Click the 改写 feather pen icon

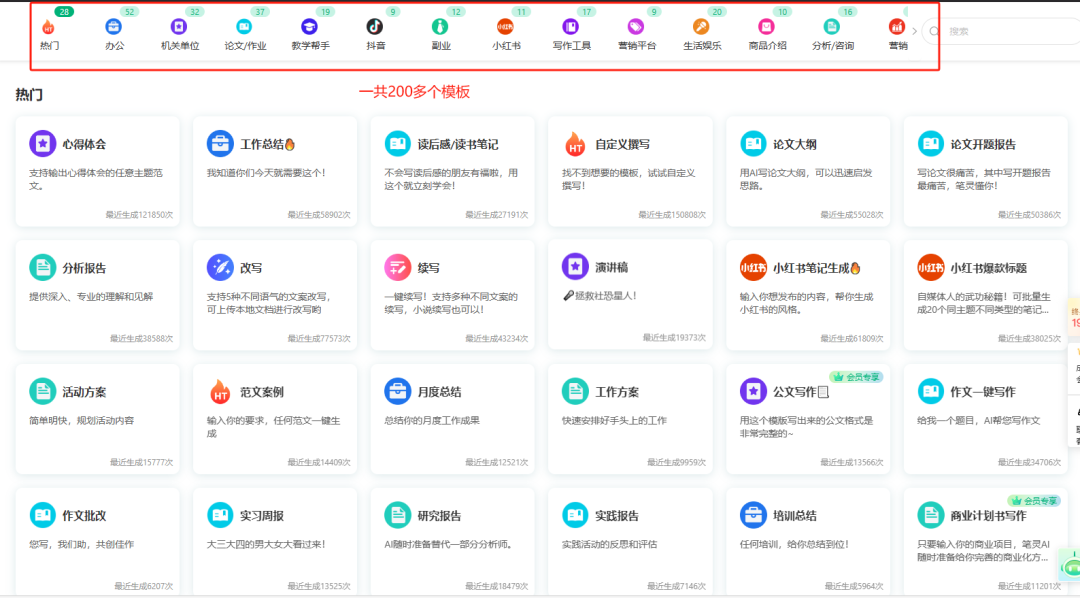pyautogui.click(x=220, y=267)
